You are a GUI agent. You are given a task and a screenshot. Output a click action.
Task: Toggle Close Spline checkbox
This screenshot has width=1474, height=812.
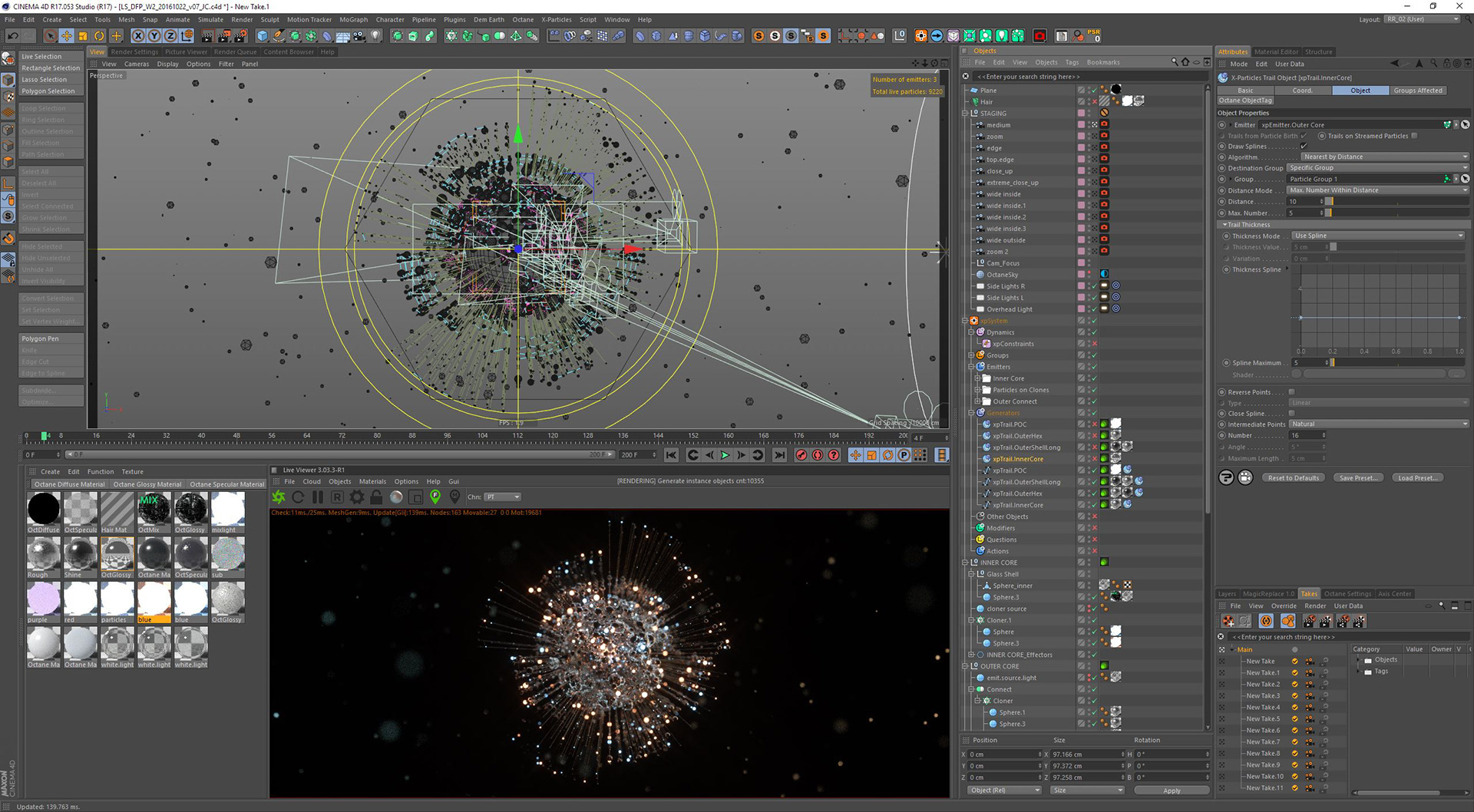point(1291,413)
